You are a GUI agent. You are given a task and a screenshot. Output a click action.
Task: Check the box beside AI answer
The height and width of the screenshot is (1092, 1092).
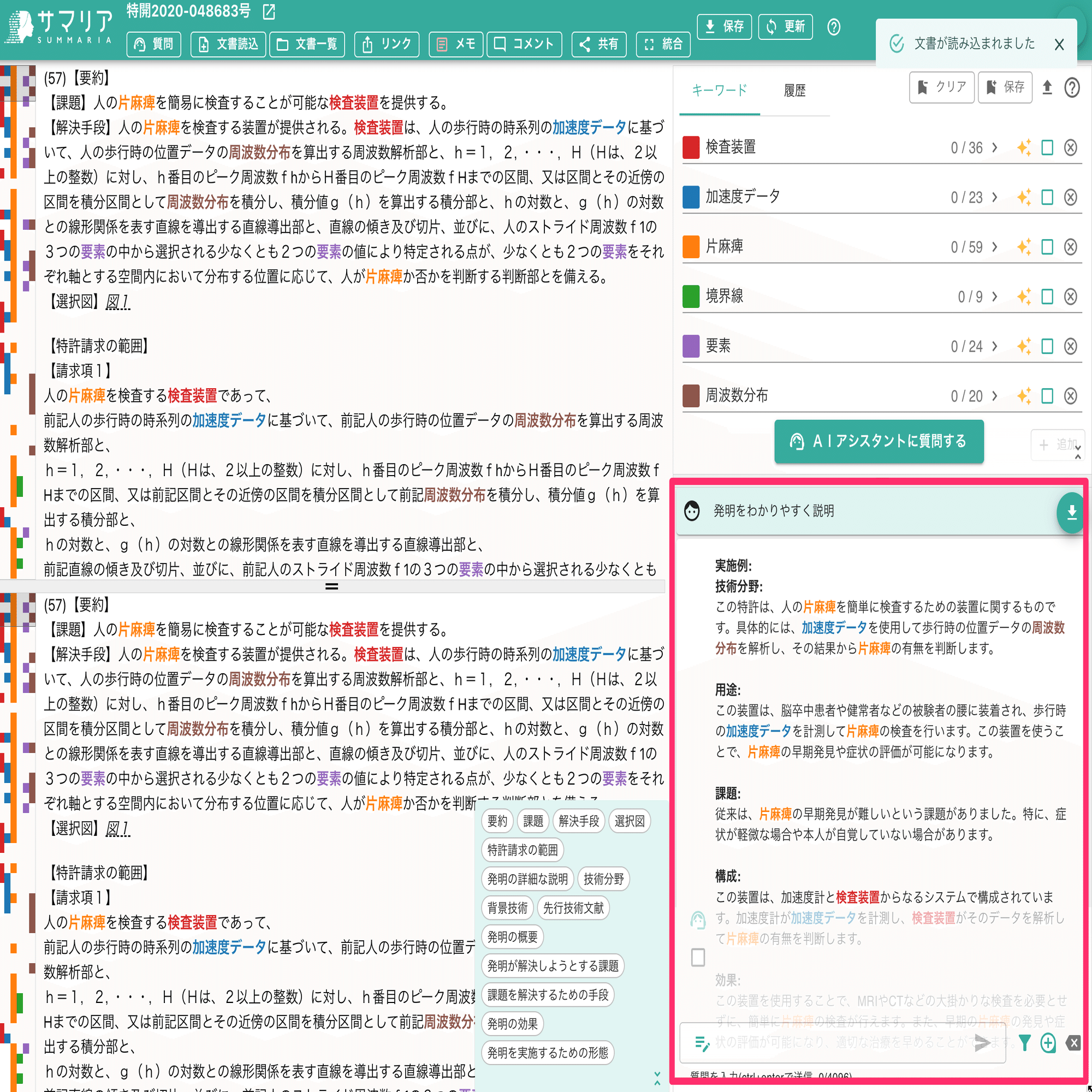pos(698,958)
